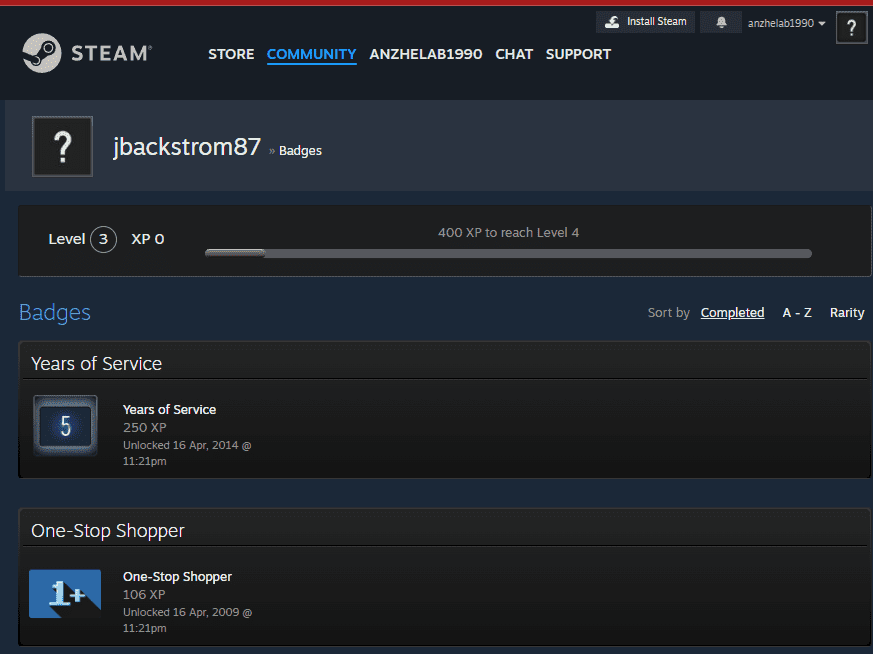Click the Years of Service badge icon
Screen dimensions: 873x654
click(x=65, y=425)
